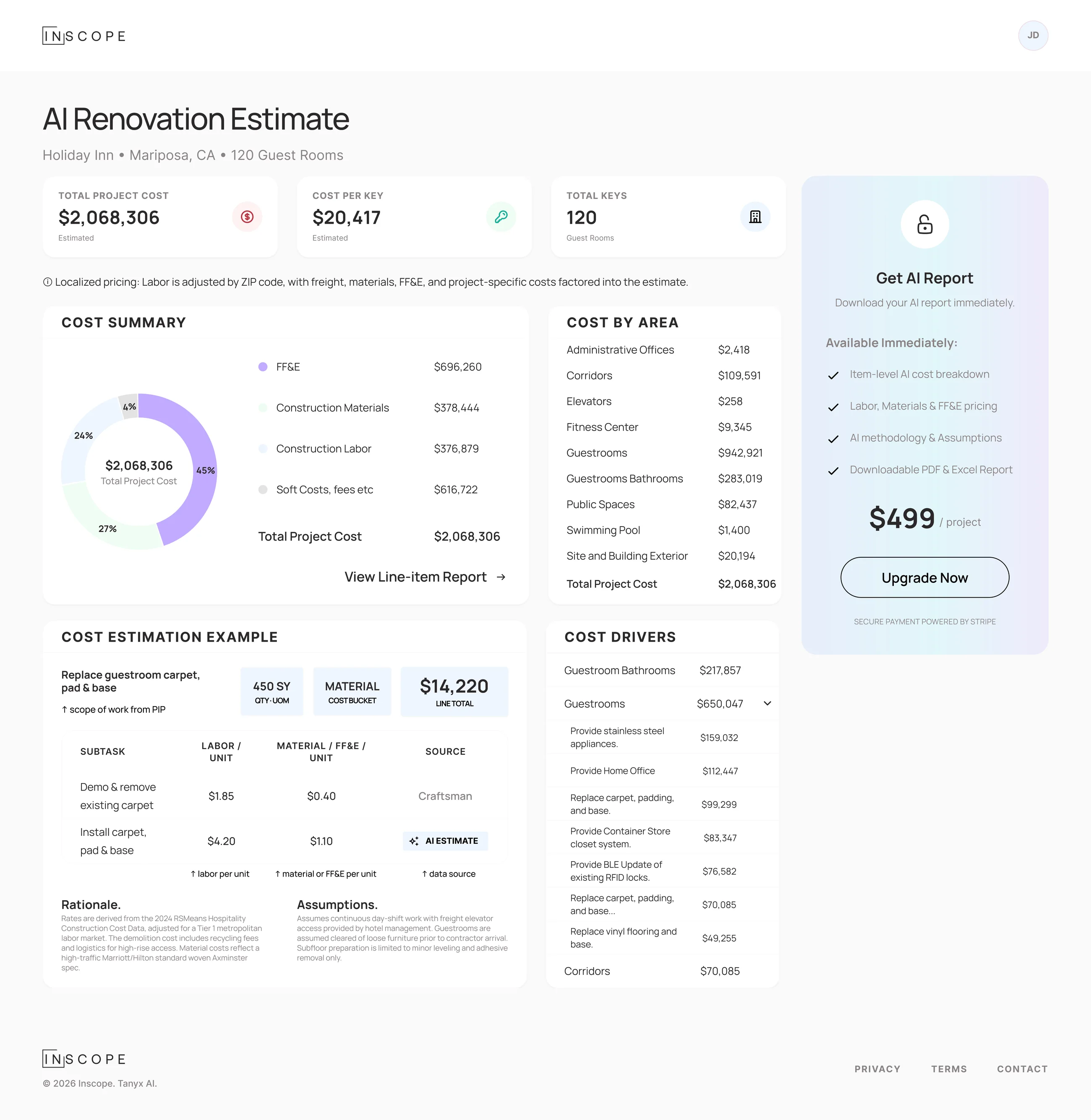Click the Upgrade Now button
Image resolution: width=1091 pixels, height=1120 pixels.
tap(924, 577)
